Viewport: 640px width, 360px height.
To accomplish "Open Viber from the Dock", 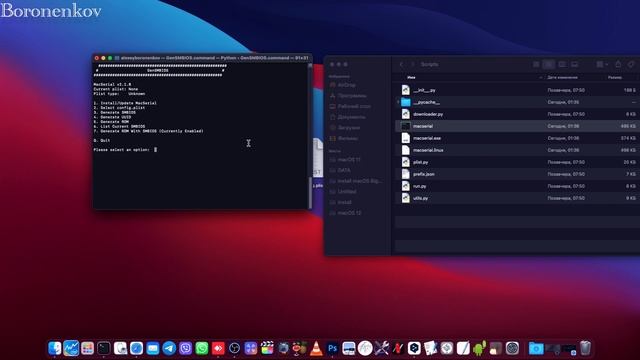I will pos(185,348).
